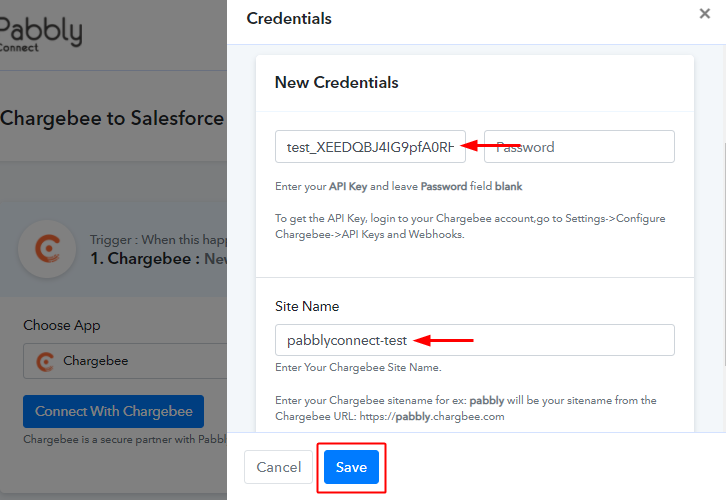
Task: Click the Connect With Chargebee button
Action: pyautogui.click(x=113, y=411)
